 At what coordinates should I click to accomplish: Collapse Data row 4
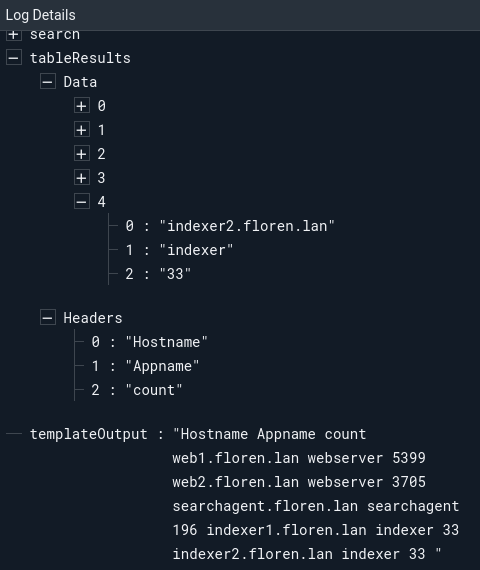[82, 201]
